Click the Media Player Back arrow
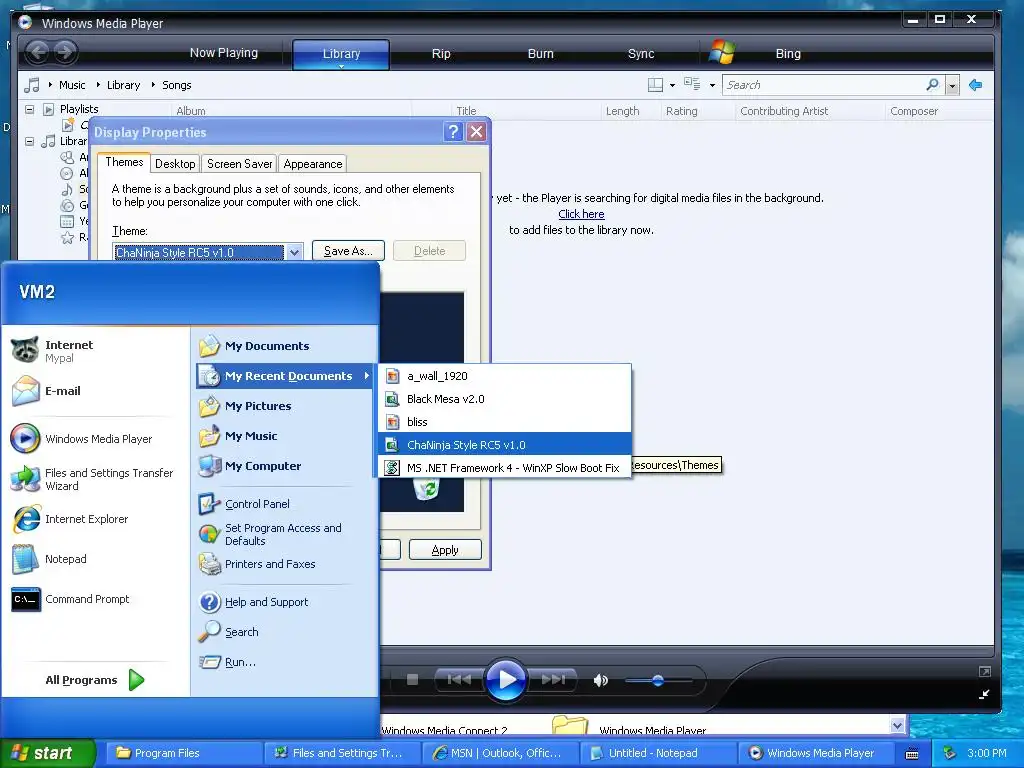This screenshot has width=1024, height=768. tap(38, 52)
